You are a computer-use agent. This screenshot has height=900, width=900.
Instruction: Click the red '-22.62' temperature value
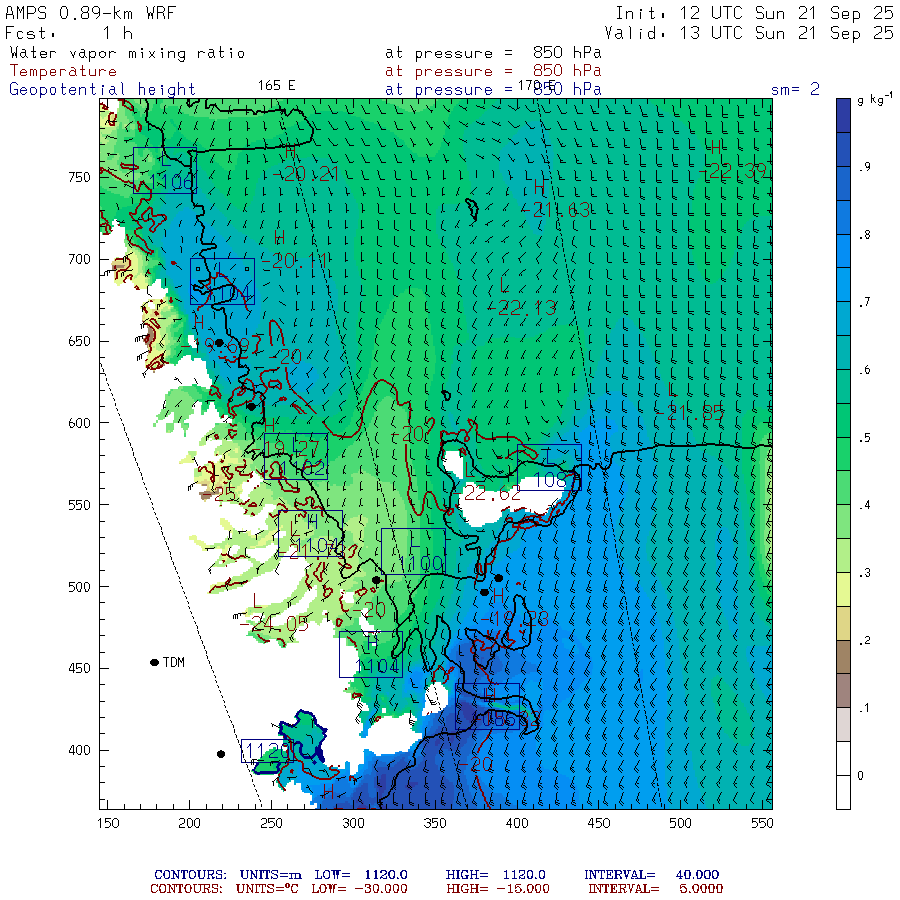487,493
